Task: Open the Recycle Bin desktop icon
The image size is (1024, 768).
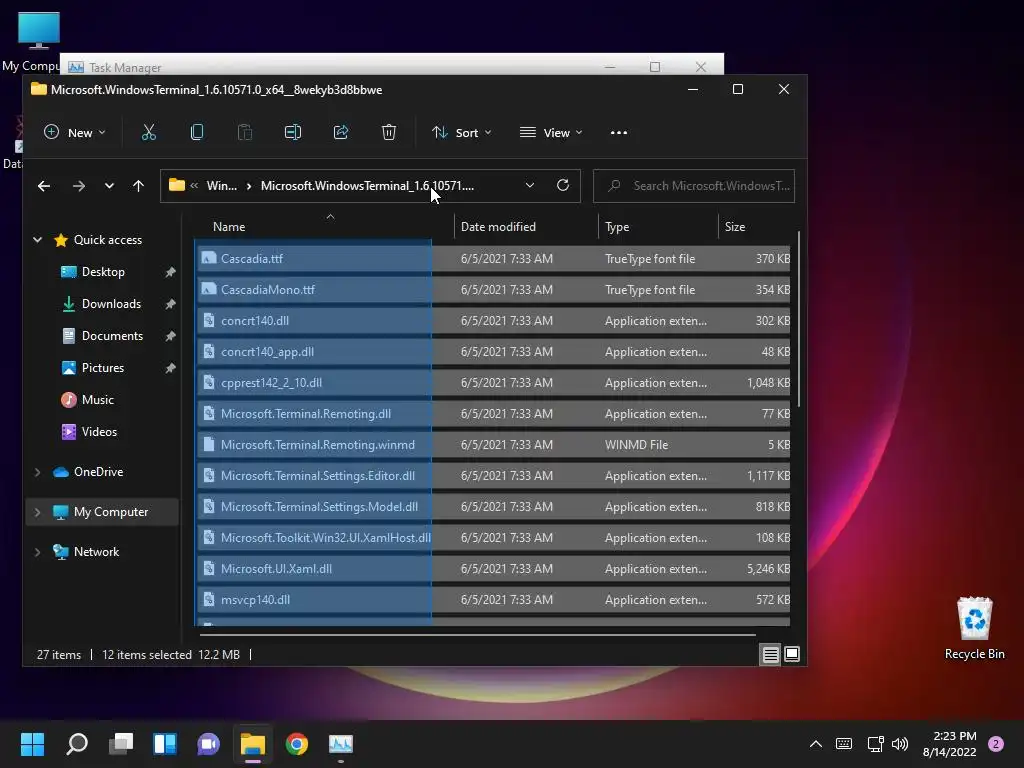Action: click(x=974, y=628)
